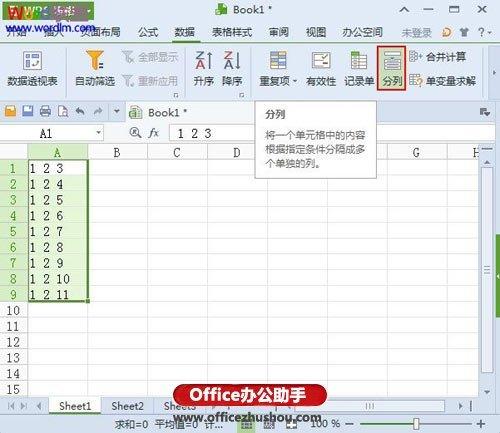Open the 记录单 record form icon
This screenshot has height=433, width=500.
[x=359, y=69]
